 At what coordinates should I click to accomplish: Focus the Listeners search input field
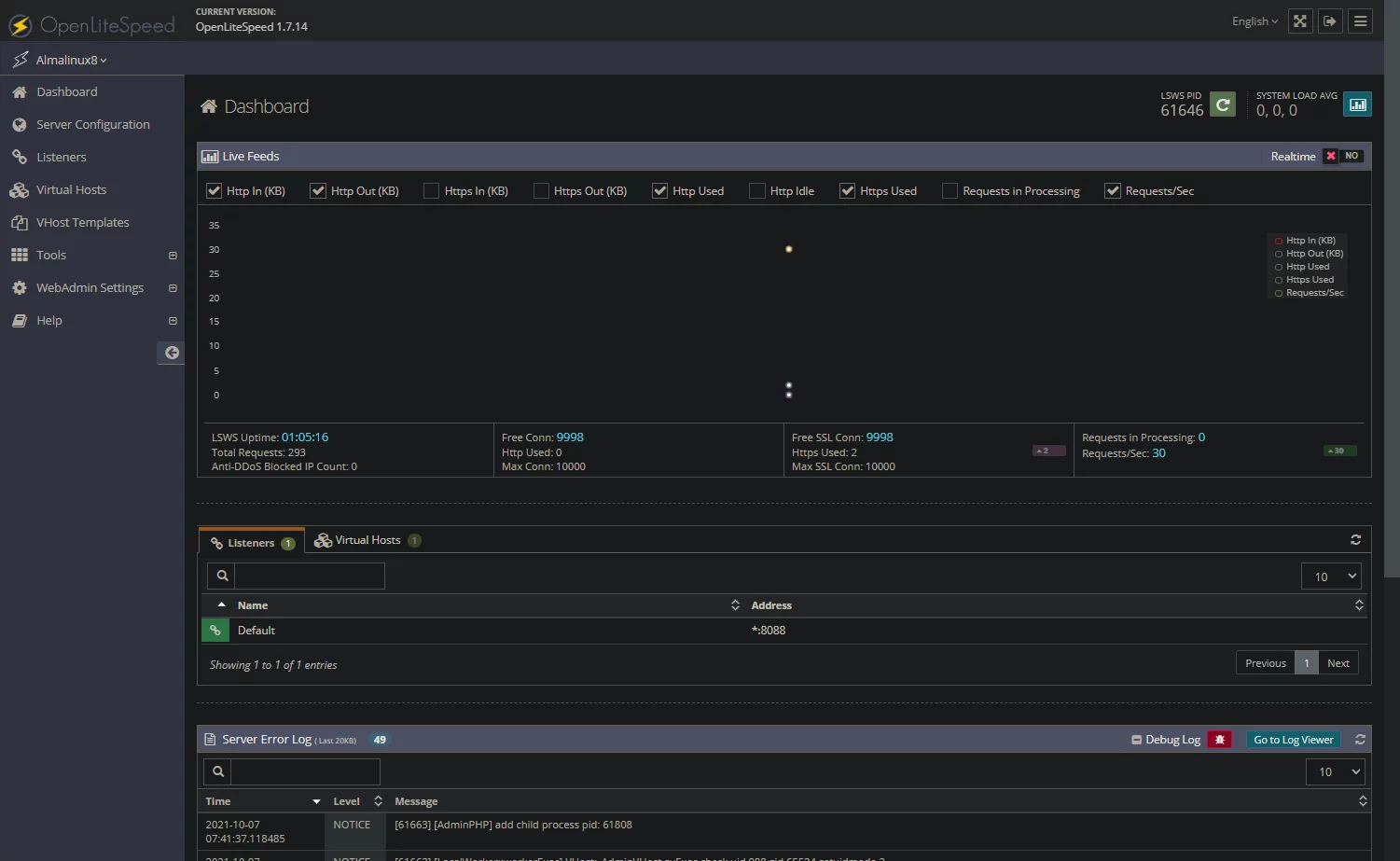click(x=310, y=576)
